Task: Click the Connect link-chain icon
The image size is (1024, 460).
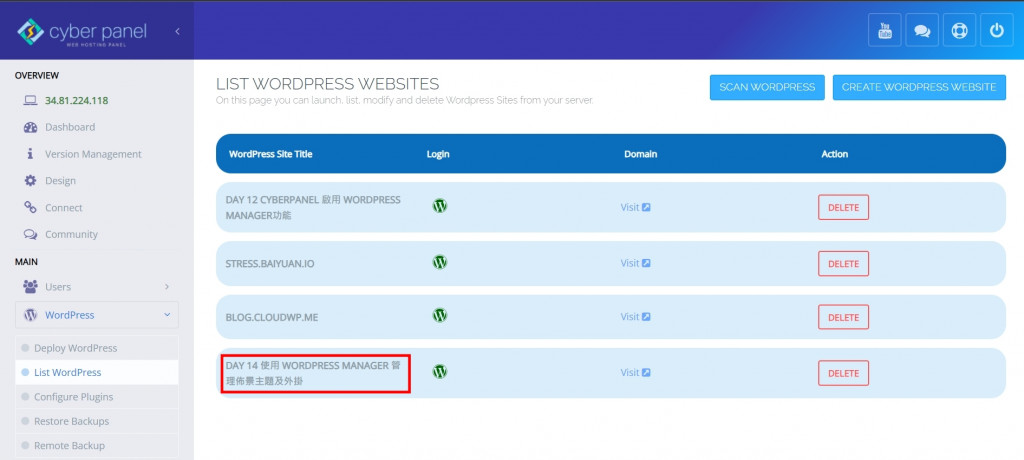Action: tap(30, 207)
